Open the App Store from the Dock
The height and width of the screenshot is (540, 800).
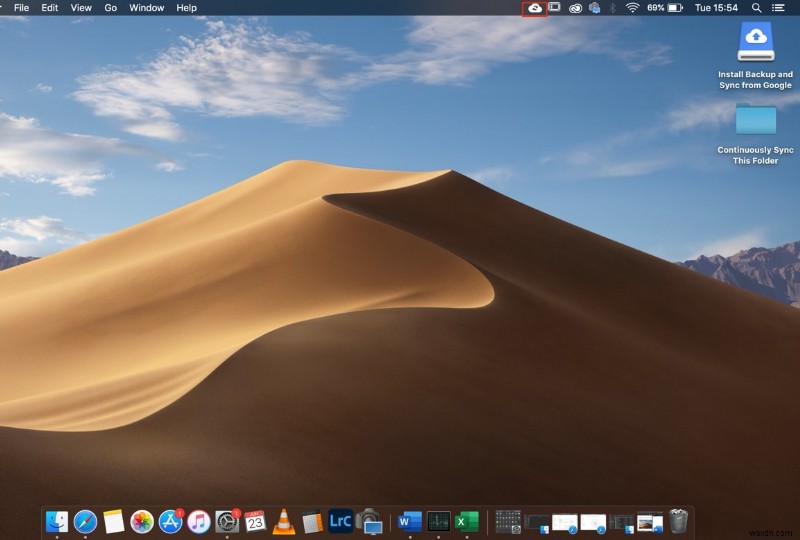point(171,522)
